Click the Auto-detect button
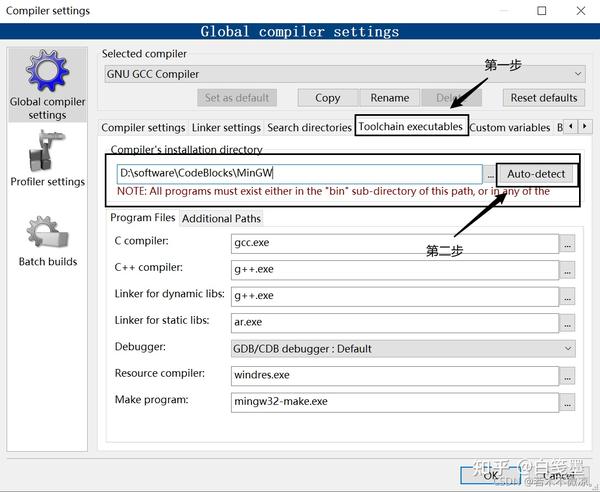Screen dimensions: 600x492 point(536,174)
